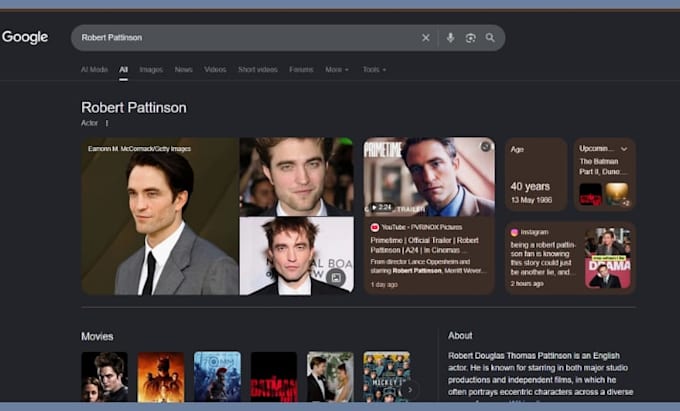Open the Twilight movie poster

coord(105,377)
